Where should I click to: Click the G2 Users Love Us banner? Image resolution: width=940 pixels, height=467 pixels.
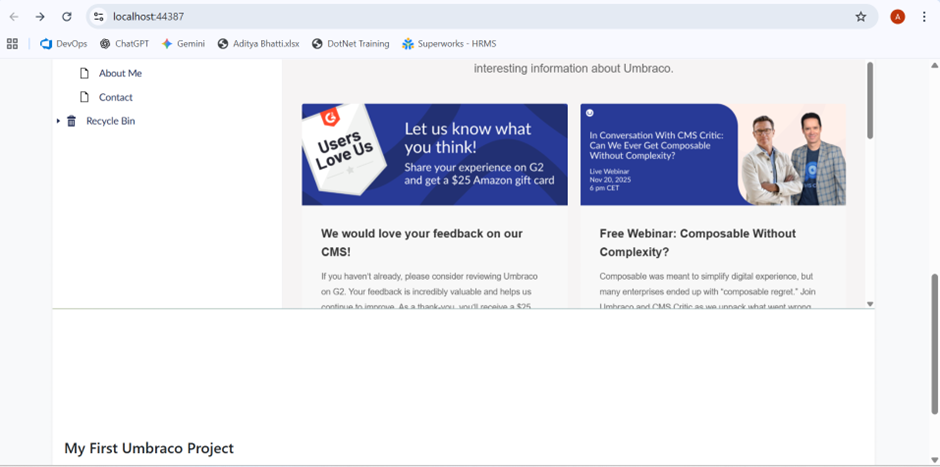(434, 154)
